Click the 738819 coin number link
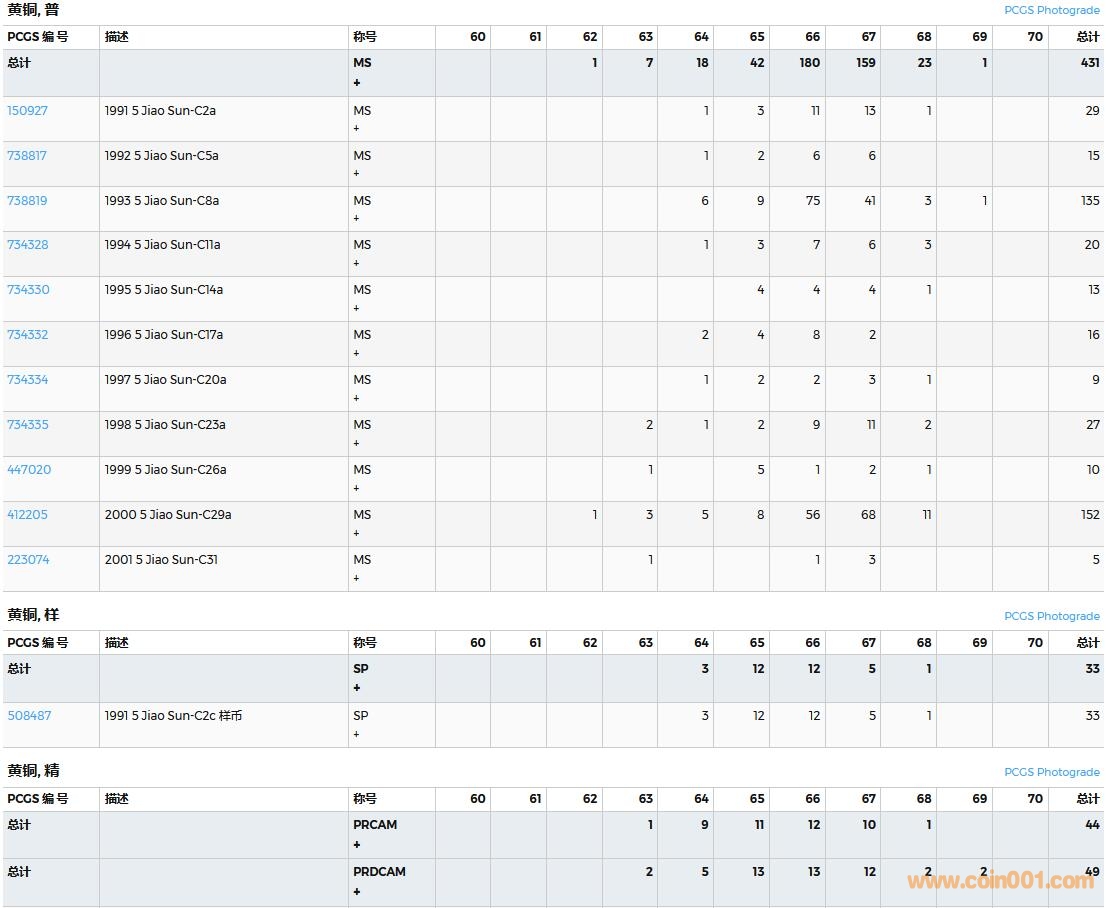Screen dimensions: 1107x908 coord(27,201)
